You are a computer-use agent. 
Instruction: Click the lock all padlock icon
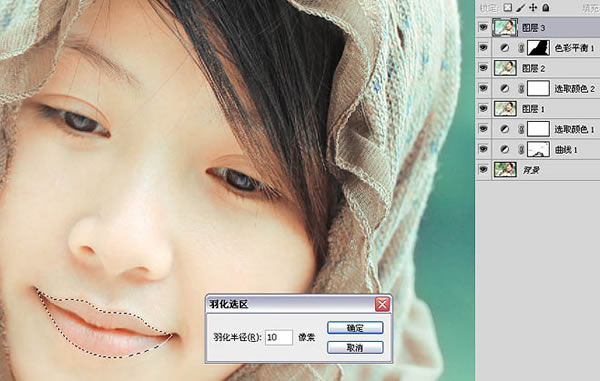546,7
